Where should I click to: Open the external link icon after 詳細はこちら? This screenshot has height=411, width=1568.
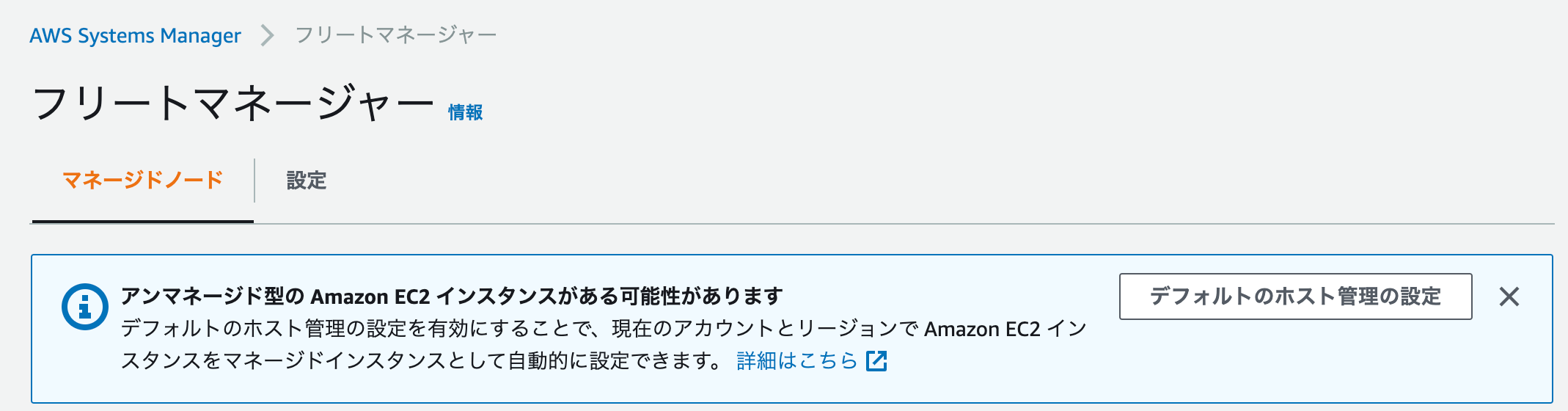876,360
